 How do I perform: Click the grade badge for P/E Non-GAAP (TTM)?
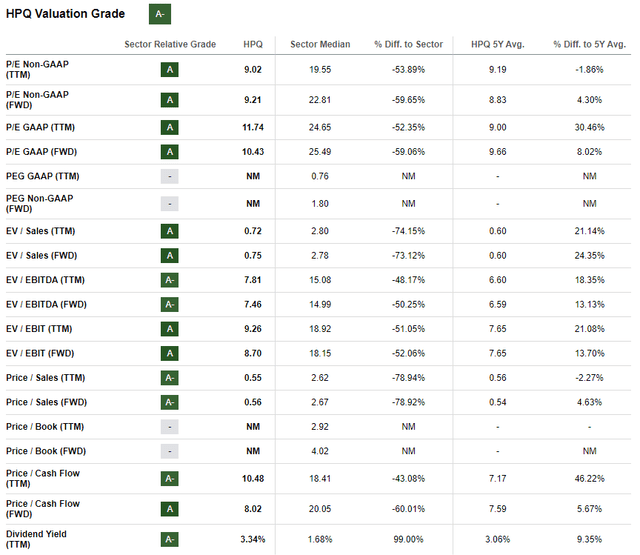[170, 70]
